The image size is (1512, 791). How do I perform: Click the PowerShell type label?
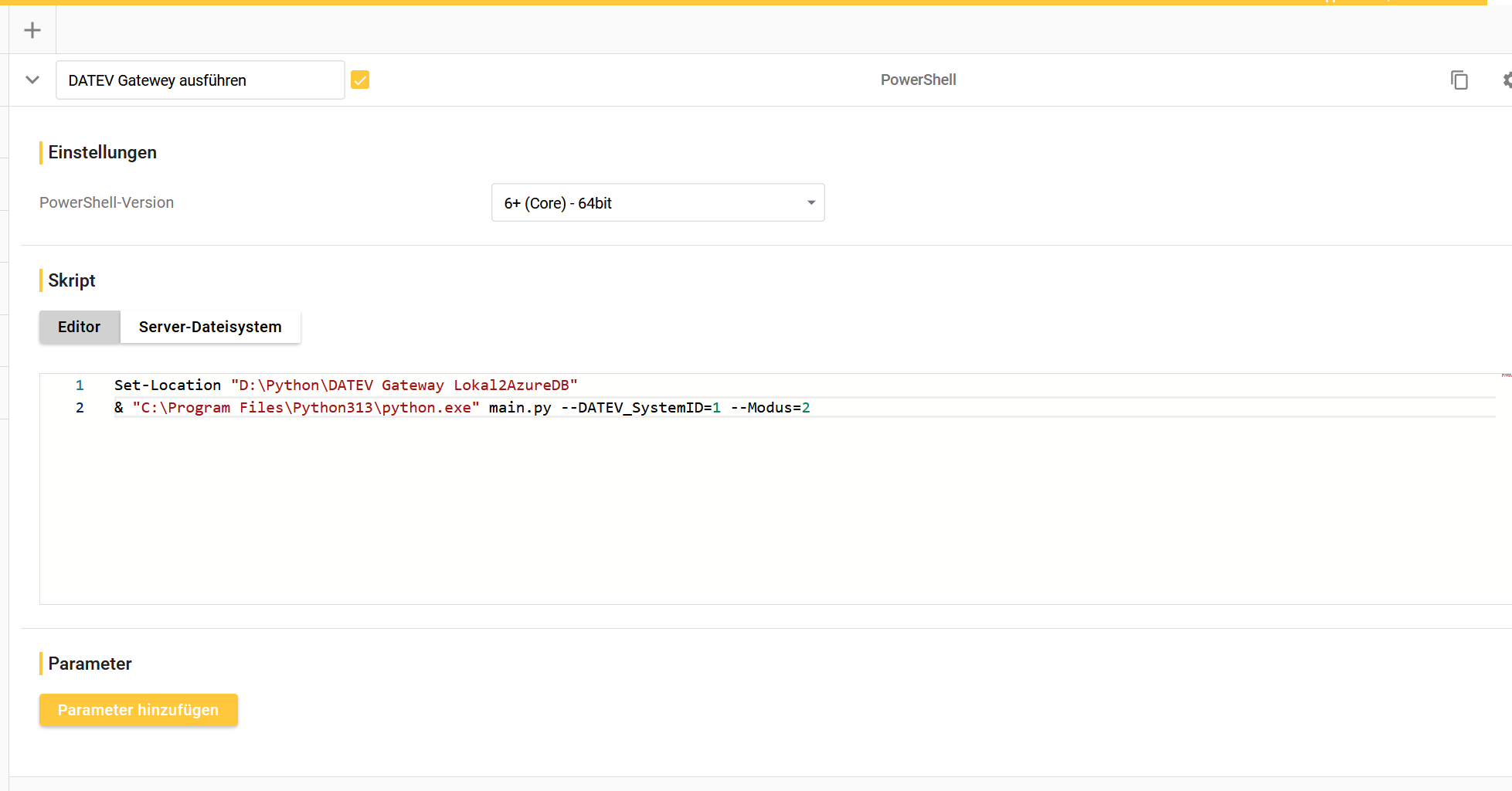click(x=918, y=80)
